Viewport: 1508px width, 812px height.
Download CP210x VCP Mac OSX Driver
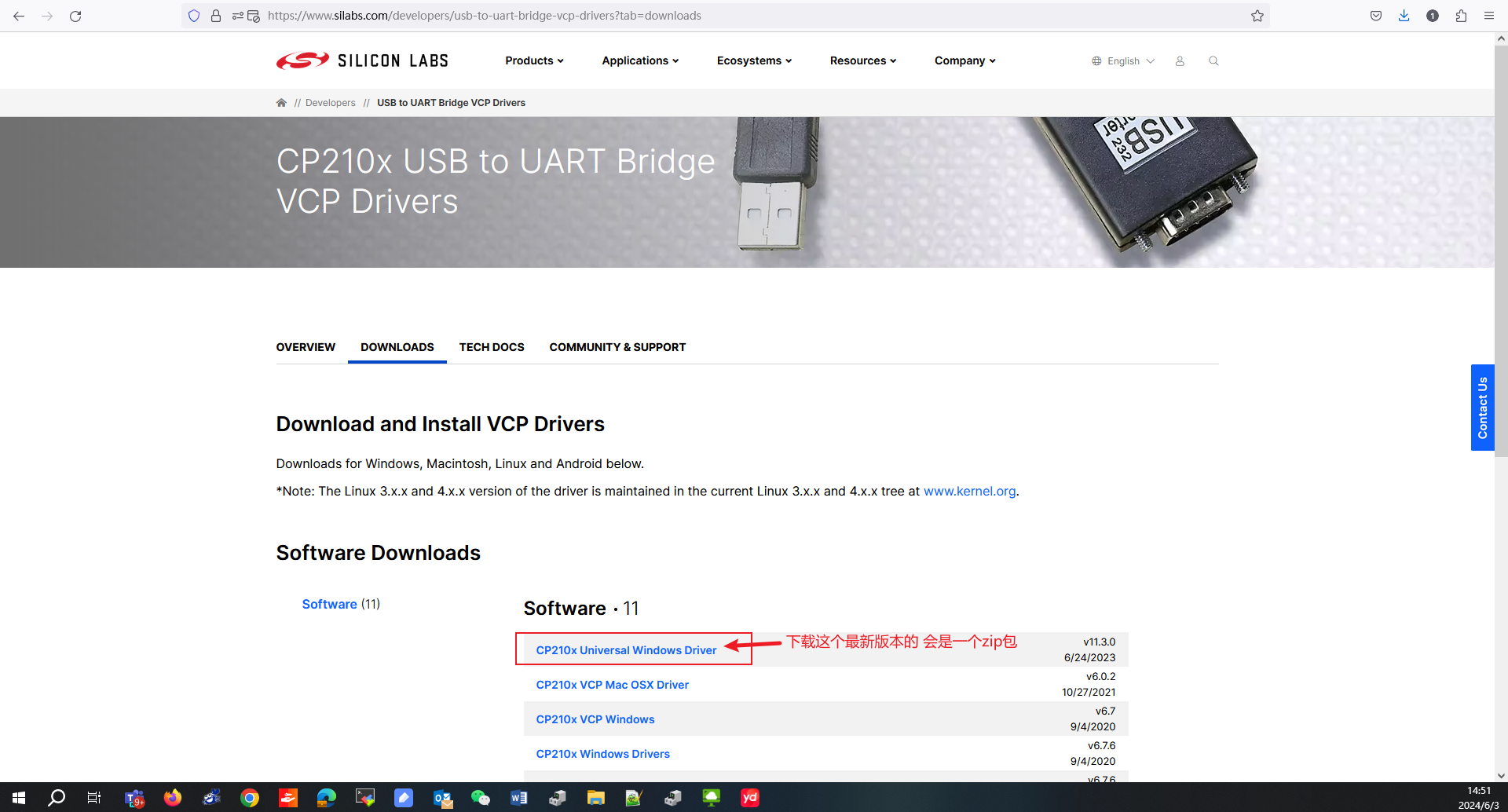click(x=612, y=685)
